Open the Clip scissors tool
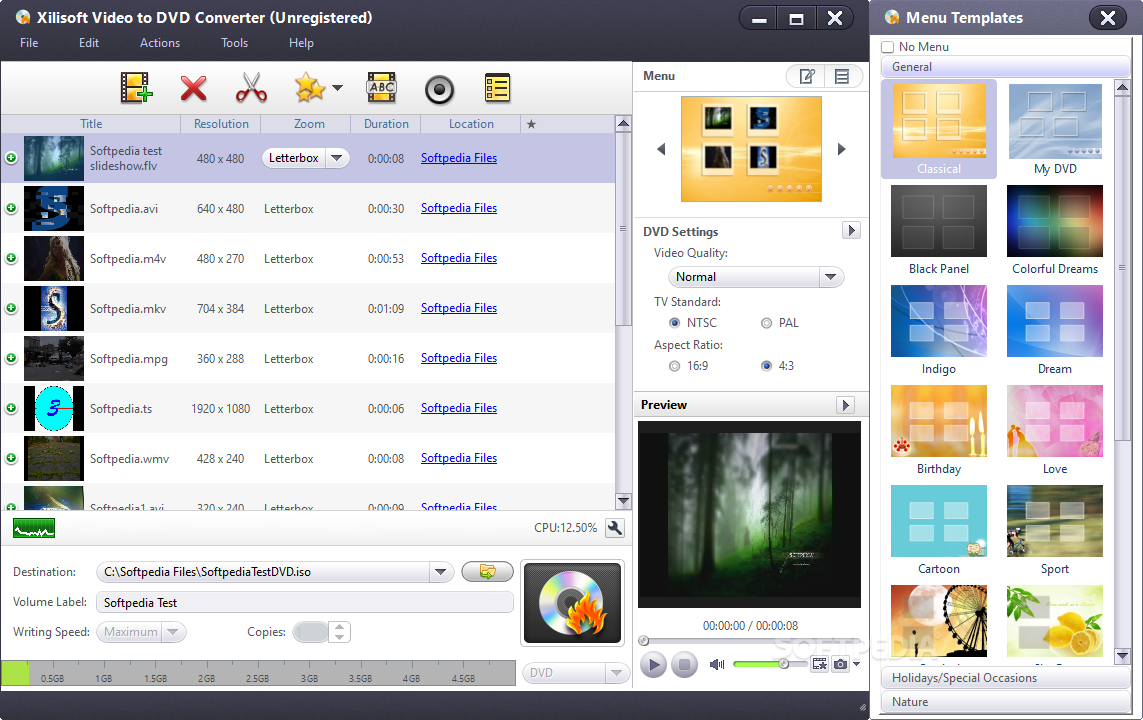The width and height of the screenshot is (1143, 720). pos(251,87)
